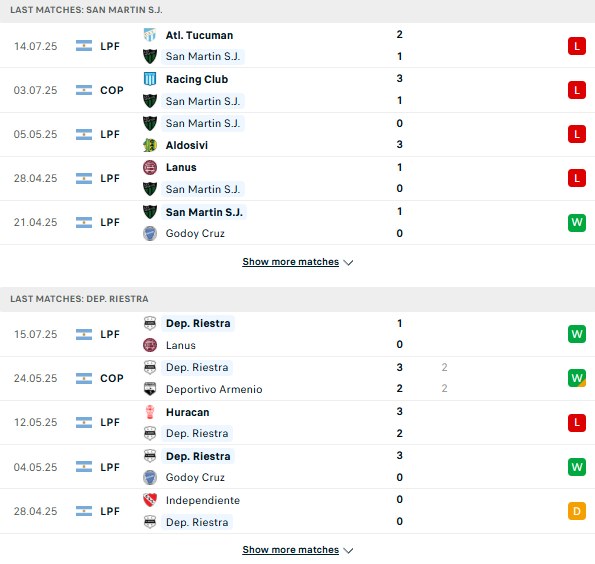Expand the chevron under the Dep. Riestra matches

pos(348,550)
